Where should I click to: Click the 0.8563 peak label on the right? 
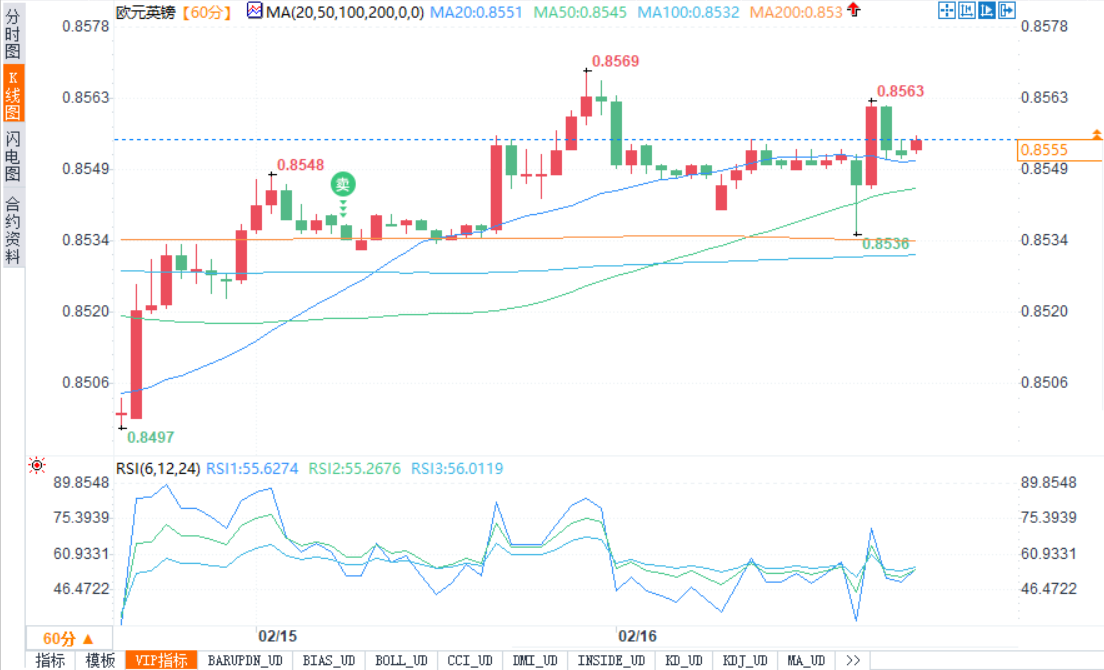click(900, 91)
